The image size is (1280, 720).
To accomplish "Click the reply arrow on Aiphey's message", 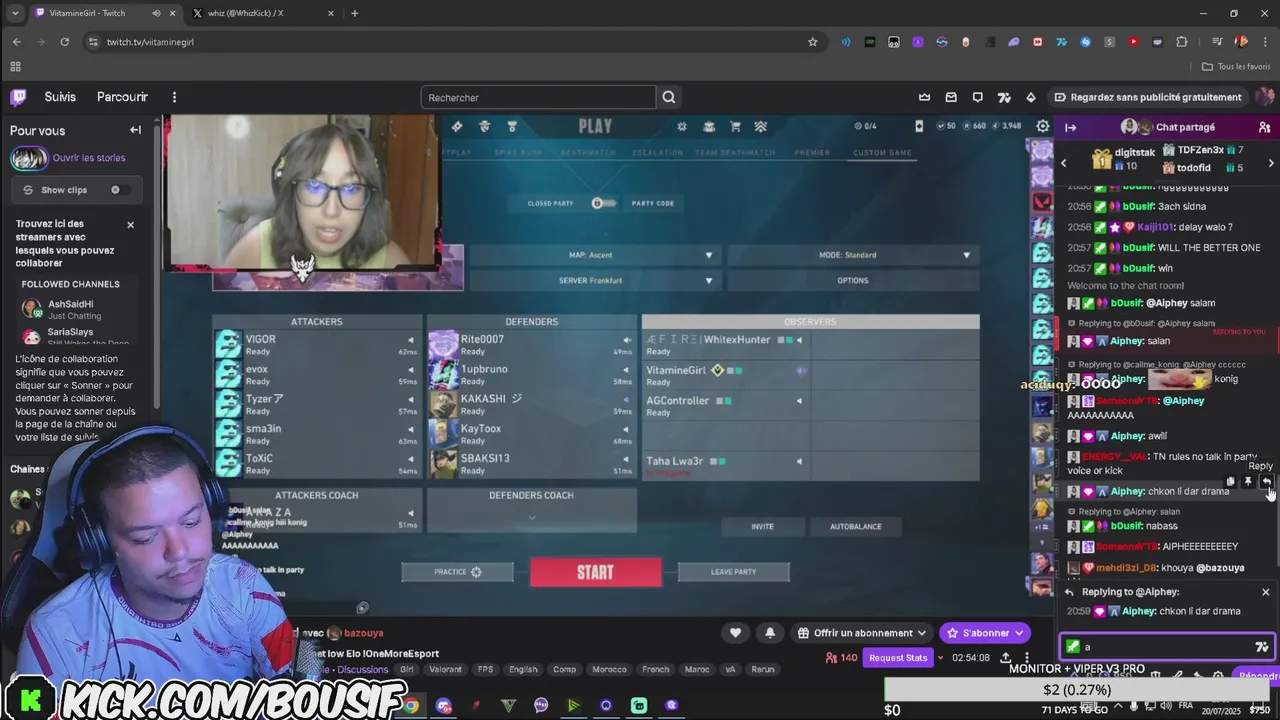I will [1266, 482].
